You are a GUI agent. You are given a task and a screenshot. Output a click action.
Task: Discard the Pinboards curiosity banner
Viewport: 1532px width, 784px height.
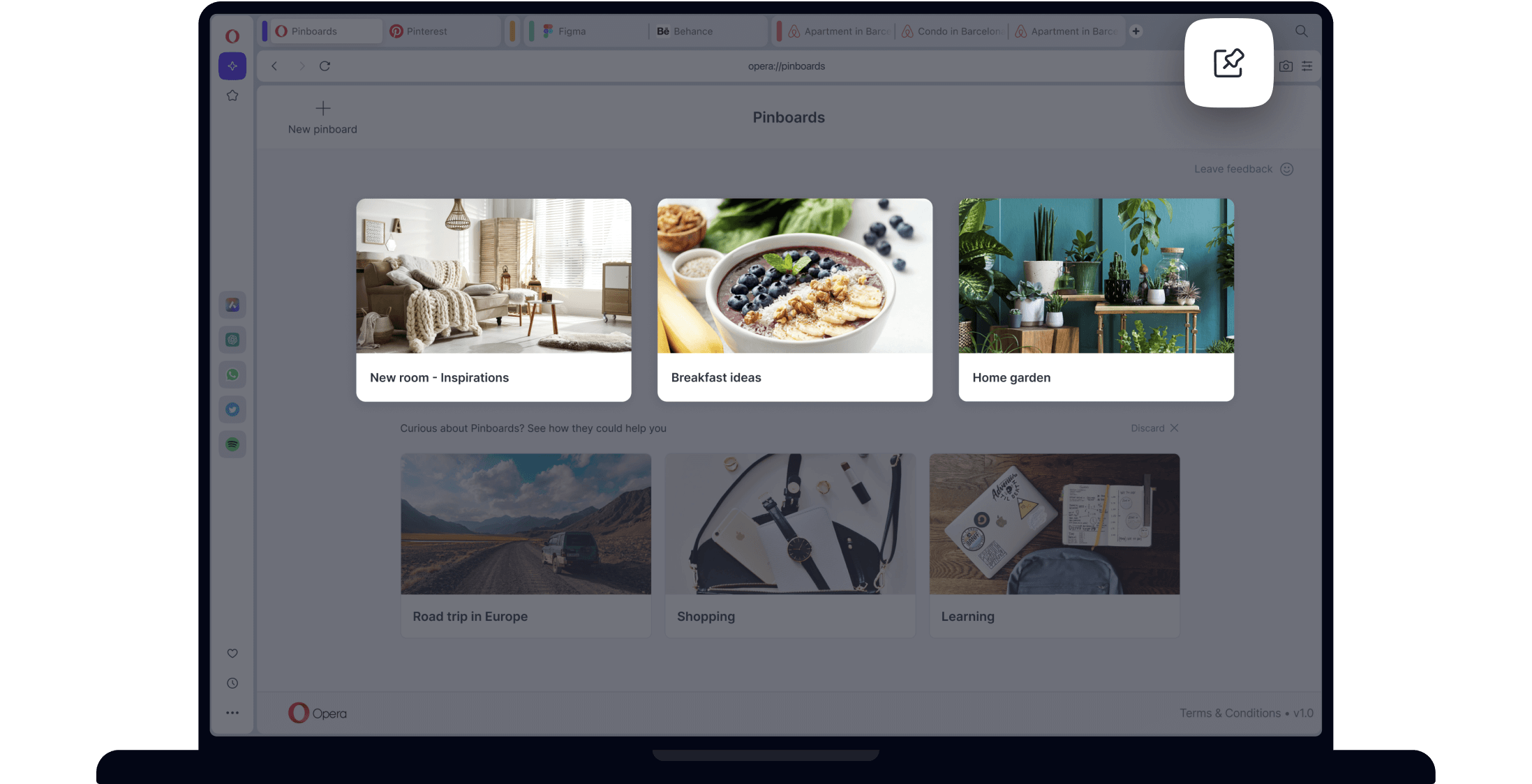(x=1153, y=428)
